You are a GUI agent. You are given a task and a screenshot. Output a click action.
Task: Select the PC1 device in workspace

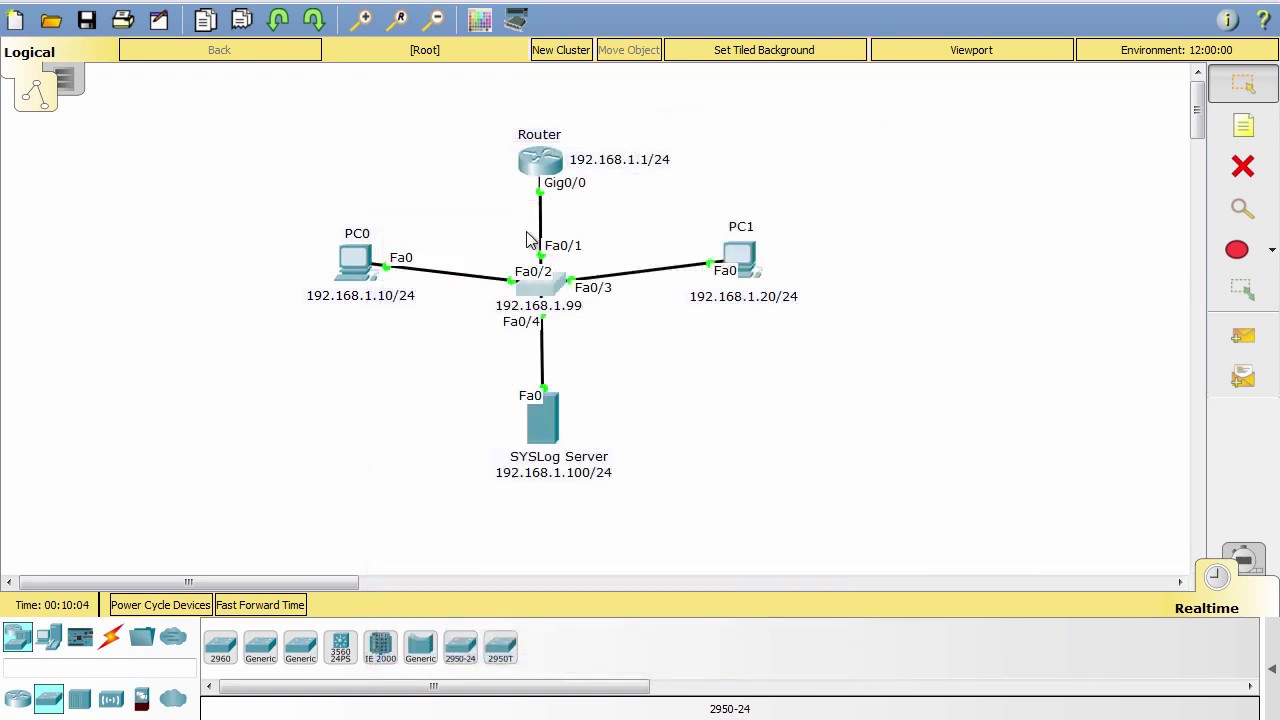pyautogui.click(x=741, y=259)
